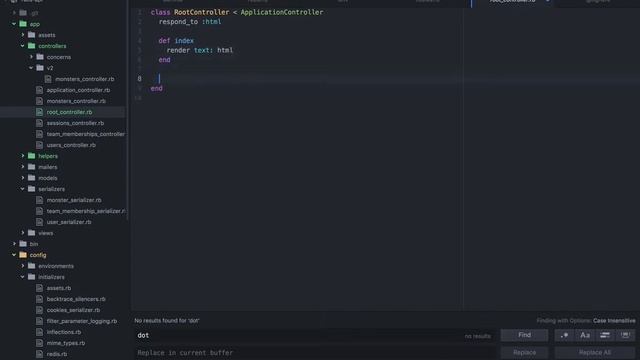
Task: Expand the mailers folder chevron
Action: click(23, 167)
